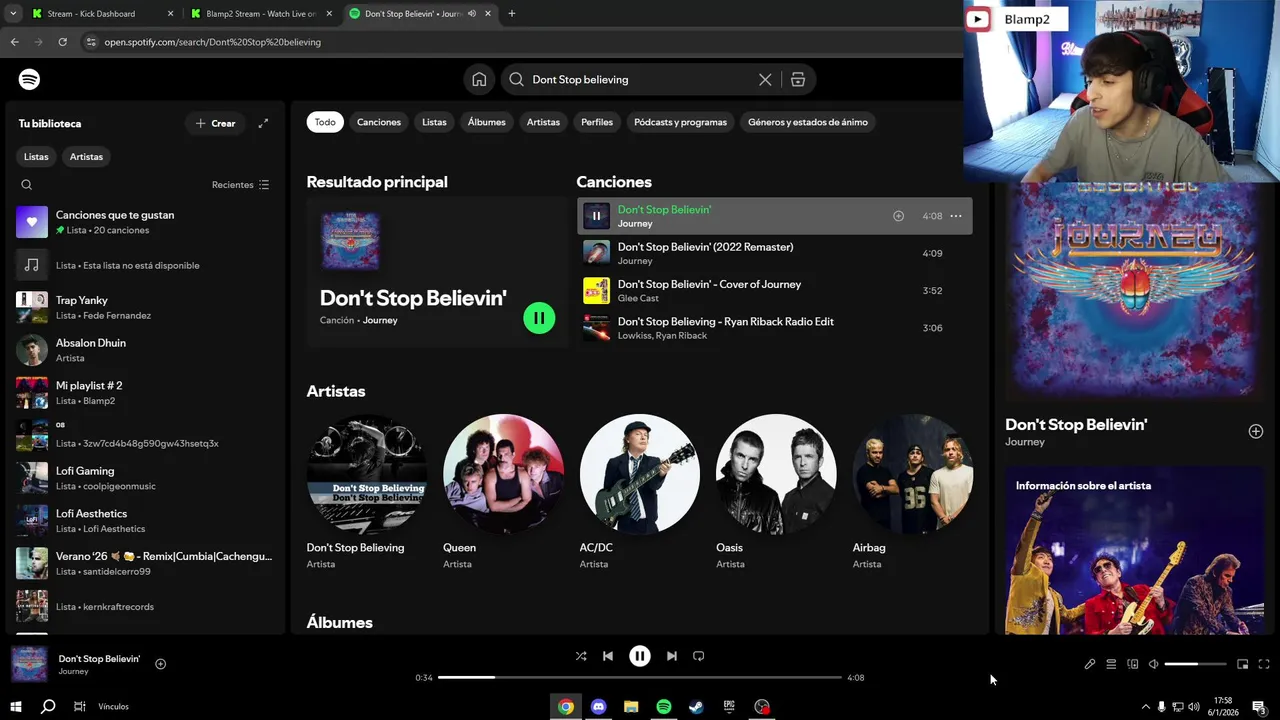Image resolution: width=1280 pixels, height=720 pixels.
Task: Open the Recientes sort dropdown
Action: (x=241, y=185)
